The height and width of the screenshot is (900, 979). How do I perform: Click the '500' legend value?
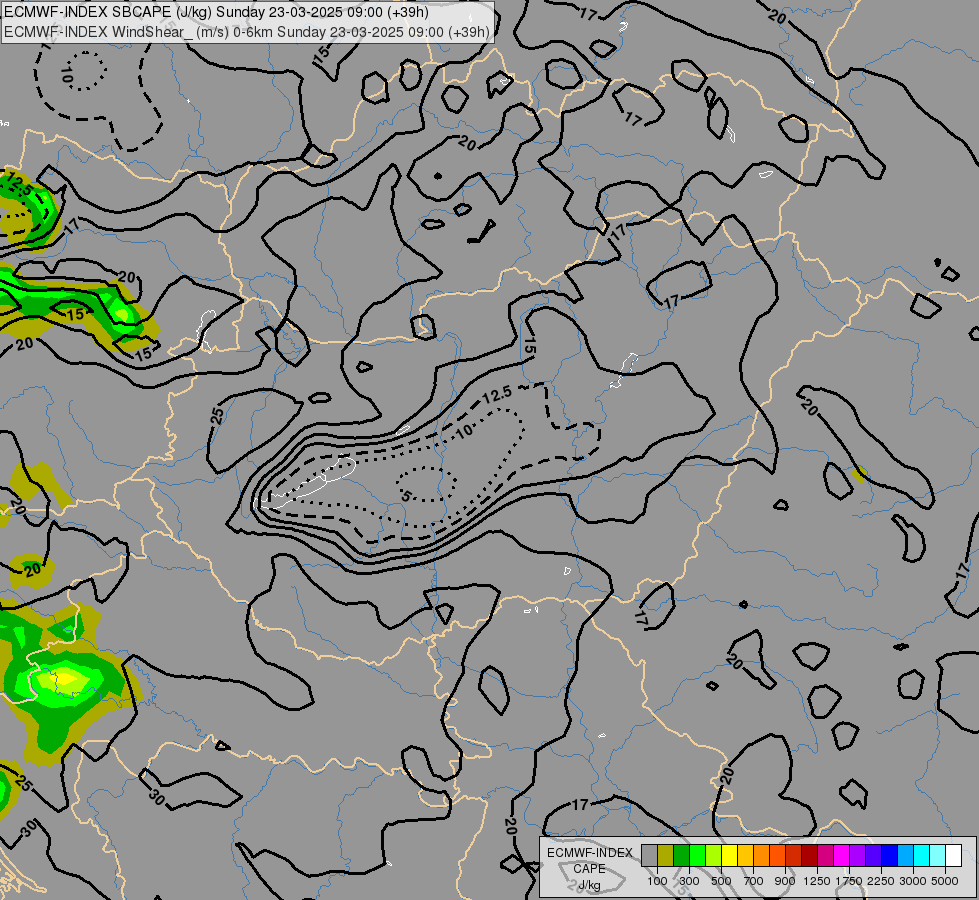(721, 881)
